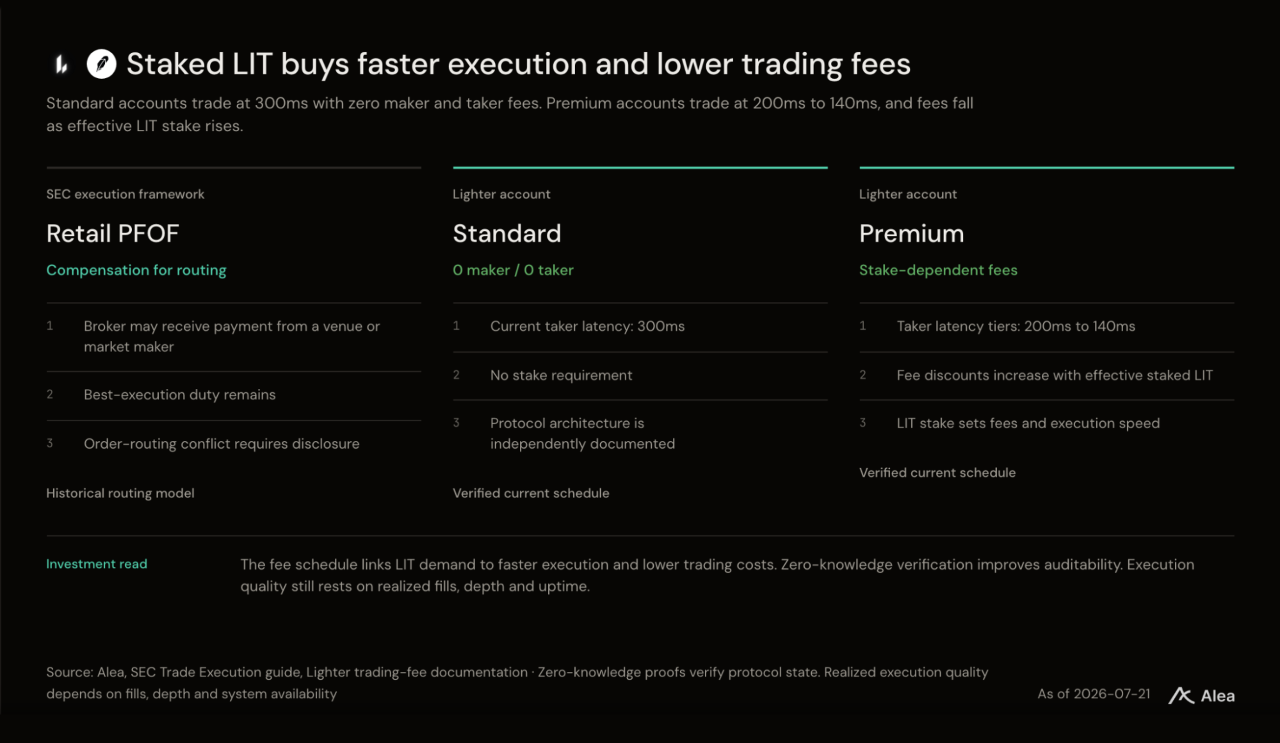The height and width of the screenshot is (743, 1280).
Task: Click the '0 maker / 0 taker' label
Action: point(513,270)
